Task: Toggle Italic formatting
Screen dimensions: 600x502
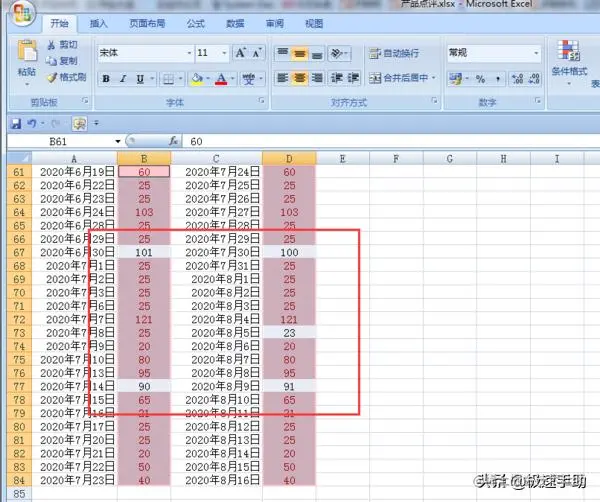Action: click(123, 79)
